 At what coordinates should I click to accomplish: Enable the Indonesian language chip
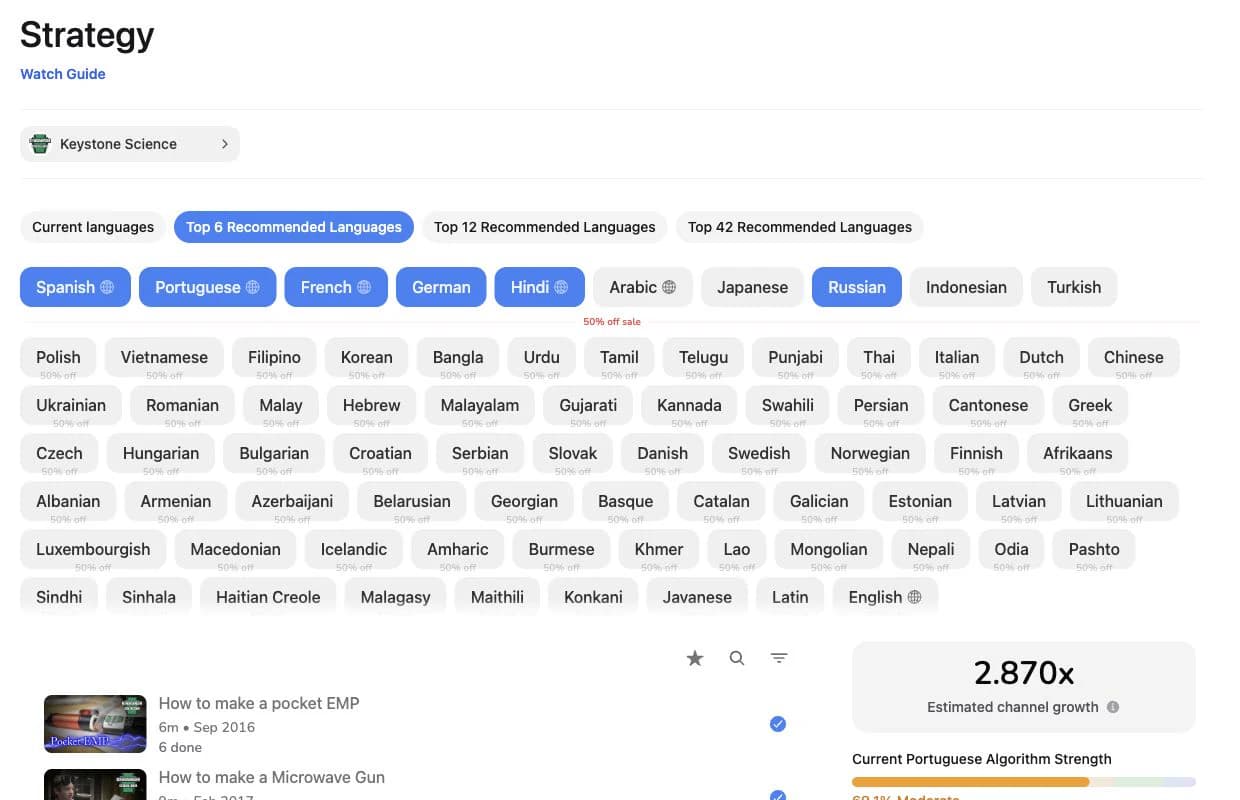click(x=966, y=287)
